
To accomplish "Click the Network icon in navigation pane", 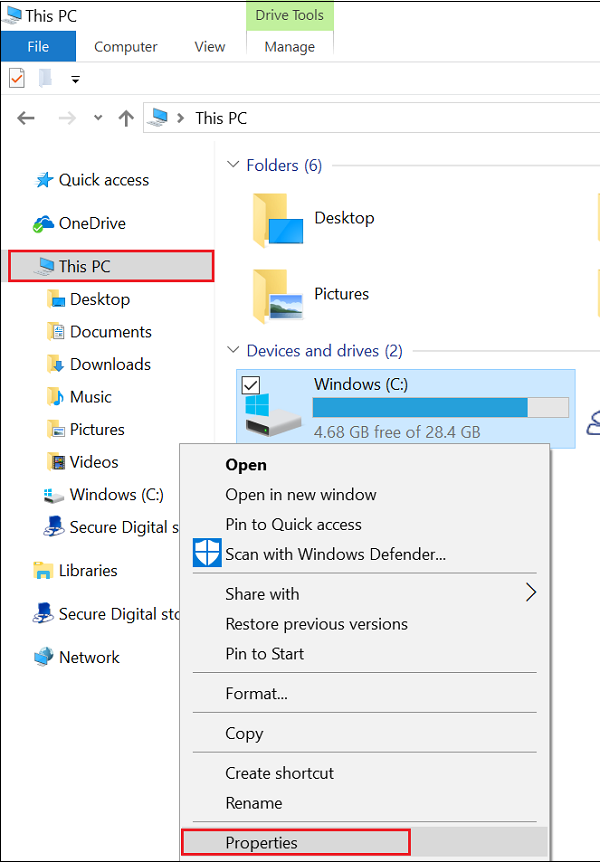I will pos(43,657).
